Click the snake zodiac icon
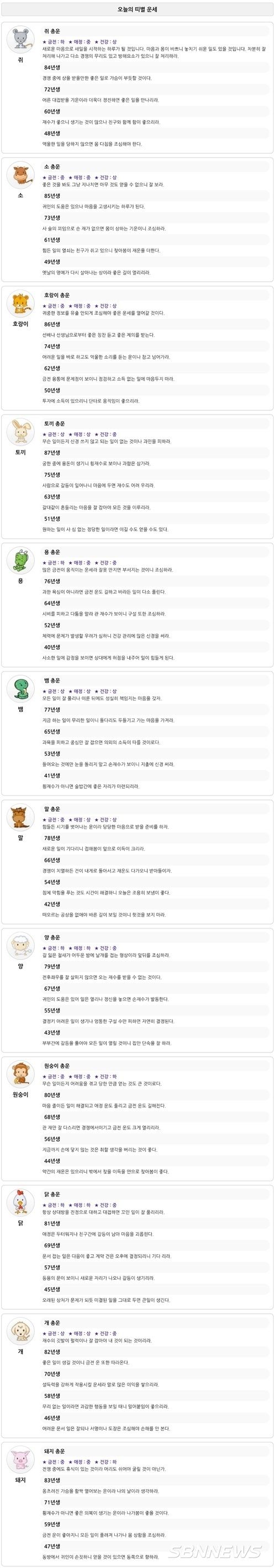276x1568 pixels. 20,689
